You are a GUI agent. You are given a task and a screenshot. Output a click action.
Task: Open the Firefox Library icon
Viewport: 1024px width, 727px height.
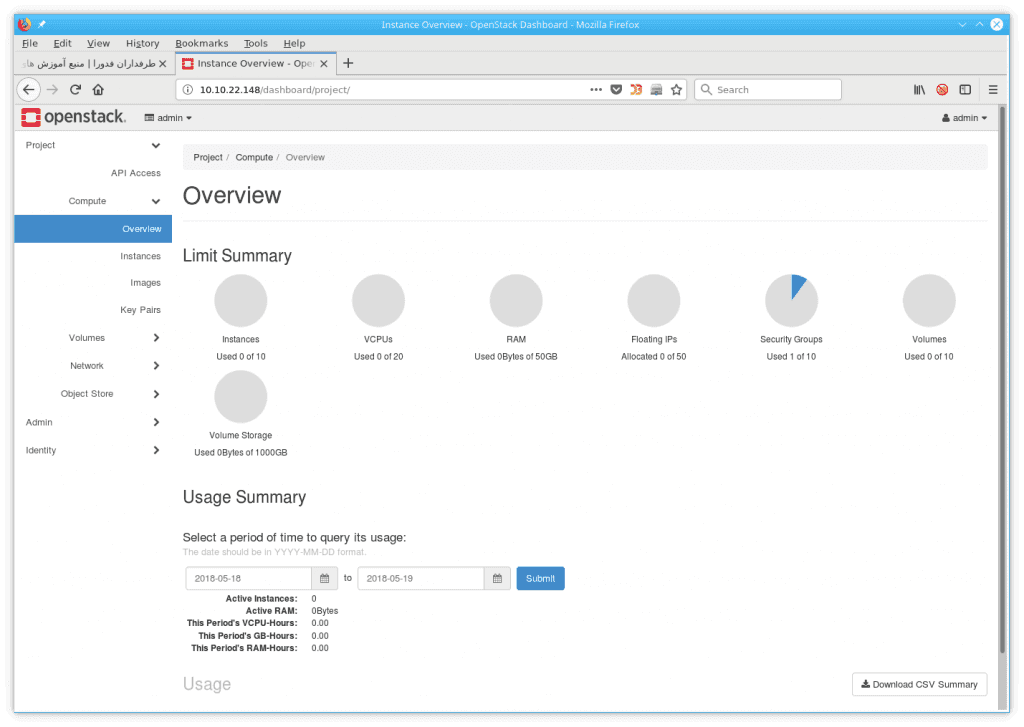pos(919,89)
